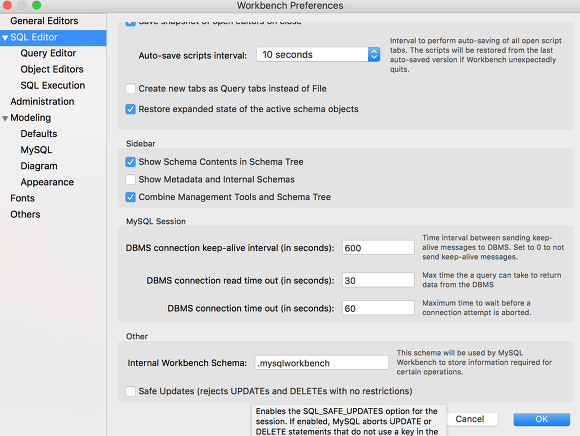Open the Modeling MySQL page
580x436 pixels.
36,150
